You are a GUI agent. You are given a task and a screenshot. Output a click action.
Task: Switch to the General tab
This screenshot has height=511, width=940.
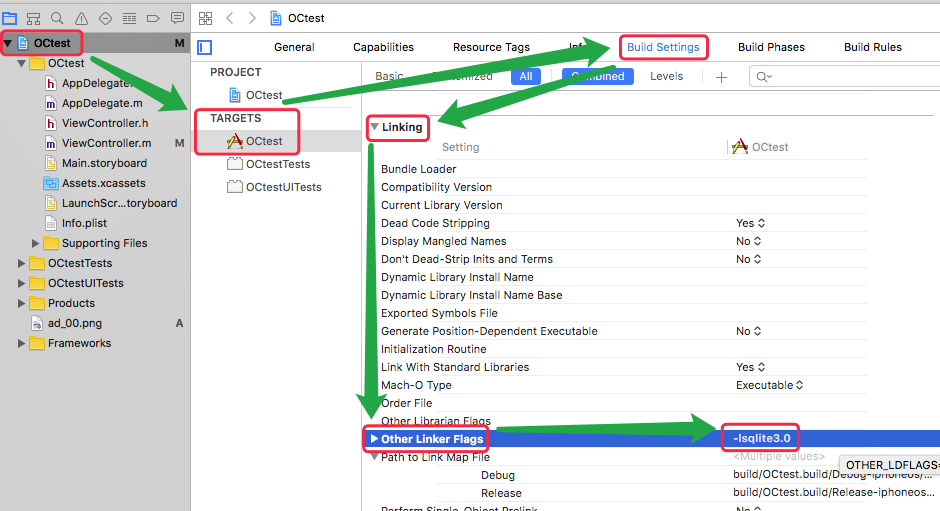[294, 47]
